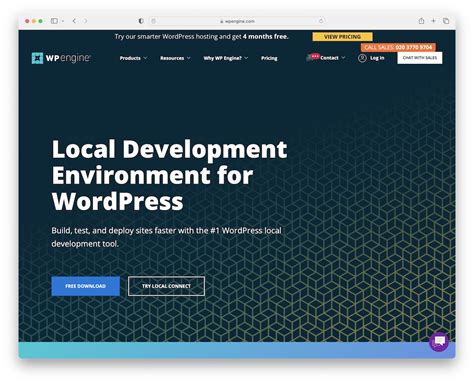The width and height of the screenshot is (474, 383).
Task: Open the Why WP Engine? dropdown
Action: click(226, 58)
